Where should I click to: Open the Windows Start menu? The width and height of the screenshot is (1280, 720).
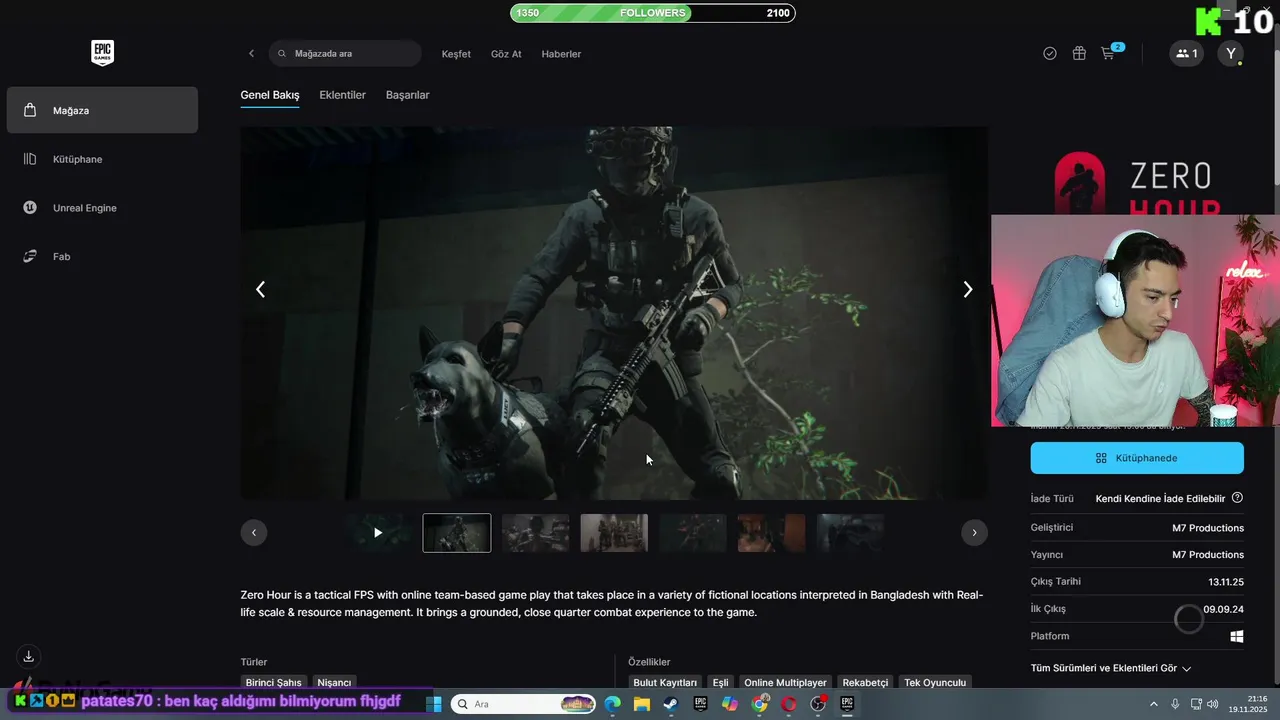click(434, 704)
